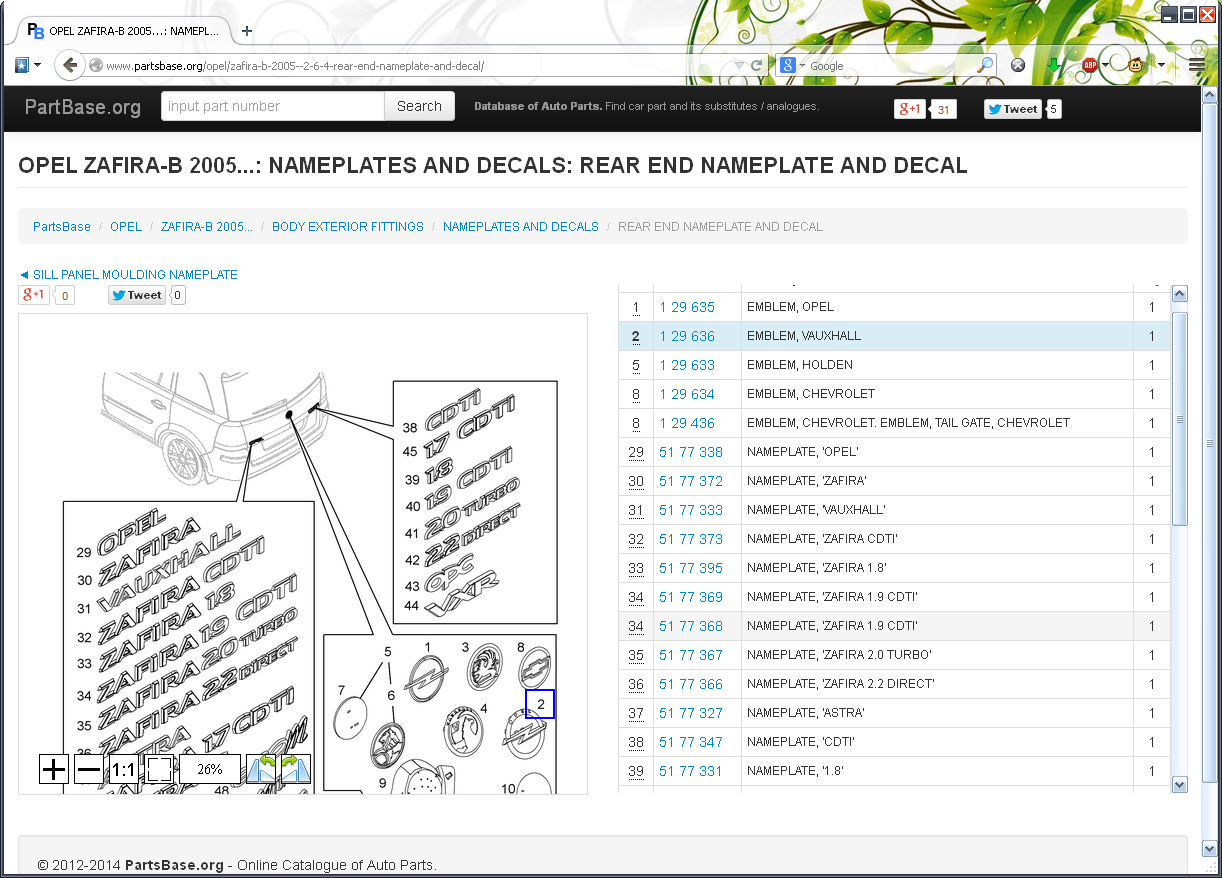
Task: Rotate the diagram counterclockwise
Action: [262, 769]
